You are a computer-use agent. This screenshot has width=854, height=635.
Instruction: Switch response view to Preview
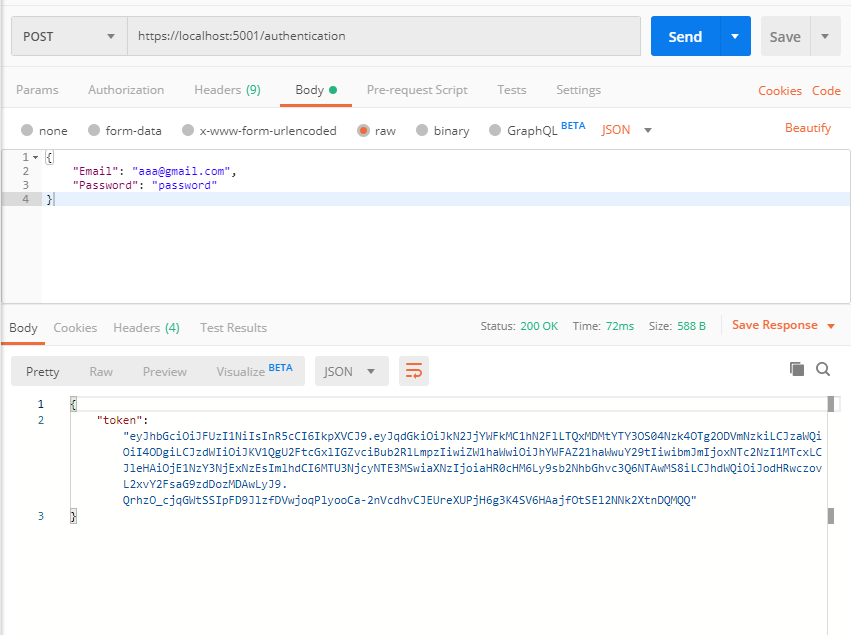point(164,371)
